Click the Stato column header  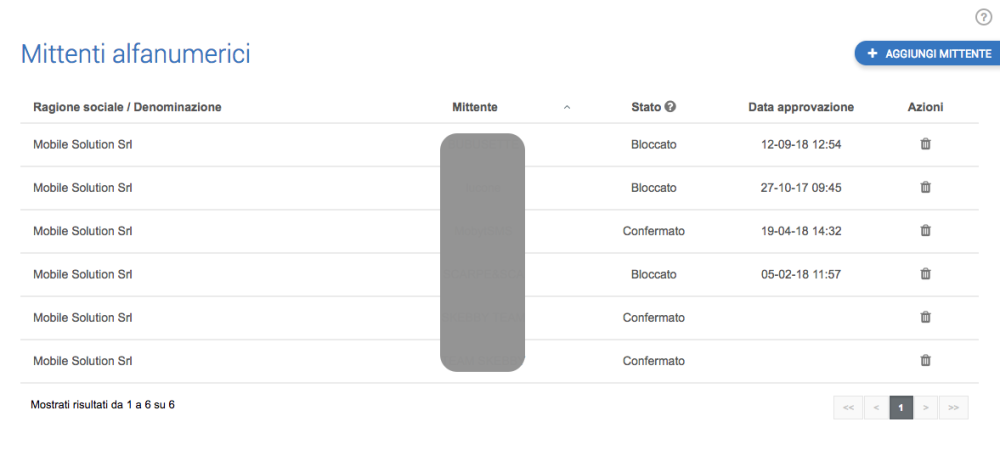pos(646,107)
